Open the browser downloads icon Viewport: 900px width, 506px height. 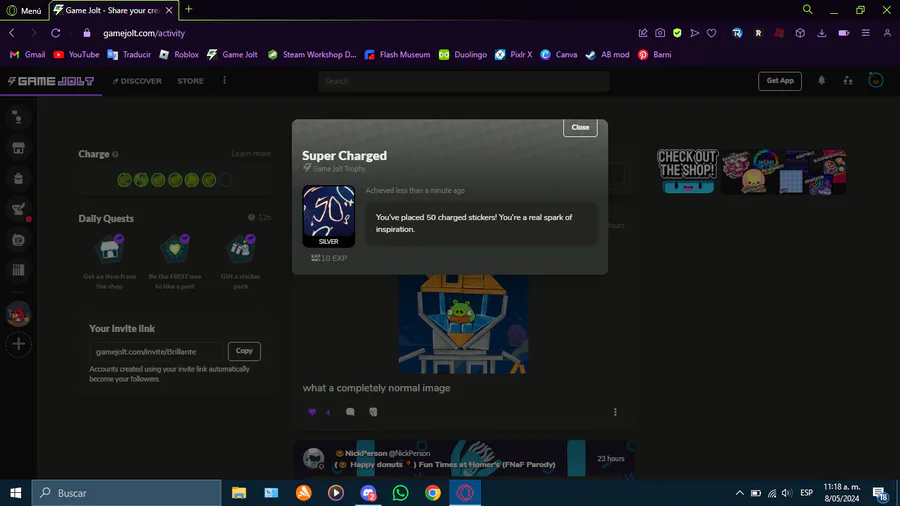[822, 33]
